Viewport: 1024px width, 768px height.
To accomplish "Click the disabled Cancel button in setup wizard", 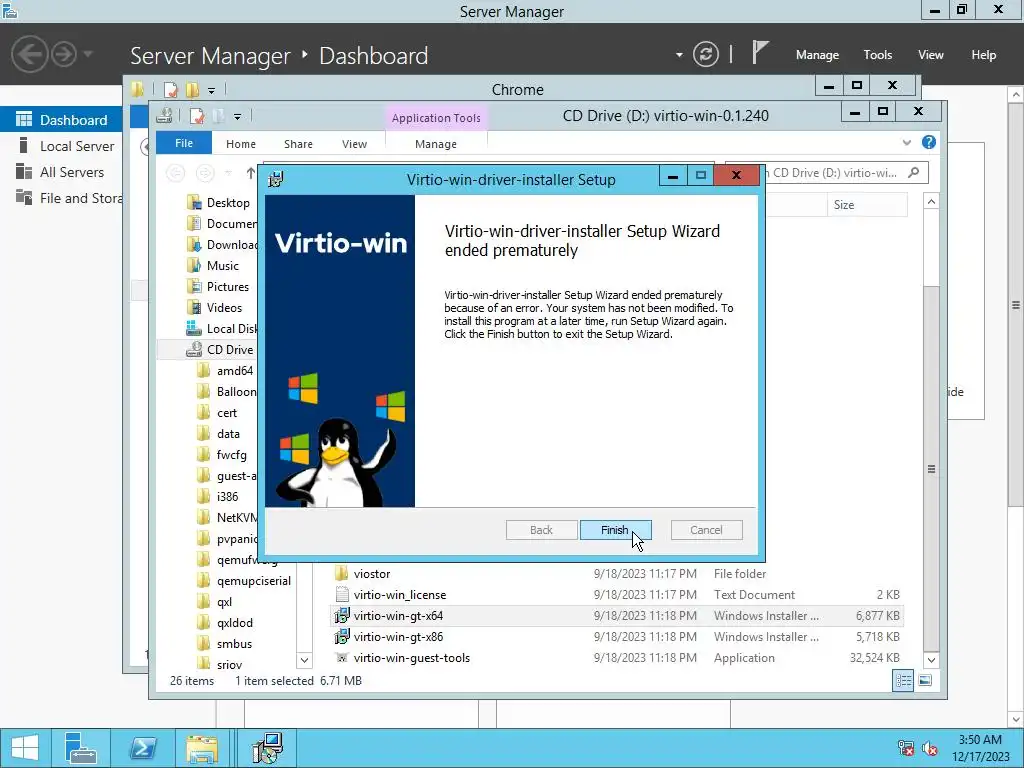I will [x=706, y=530].
